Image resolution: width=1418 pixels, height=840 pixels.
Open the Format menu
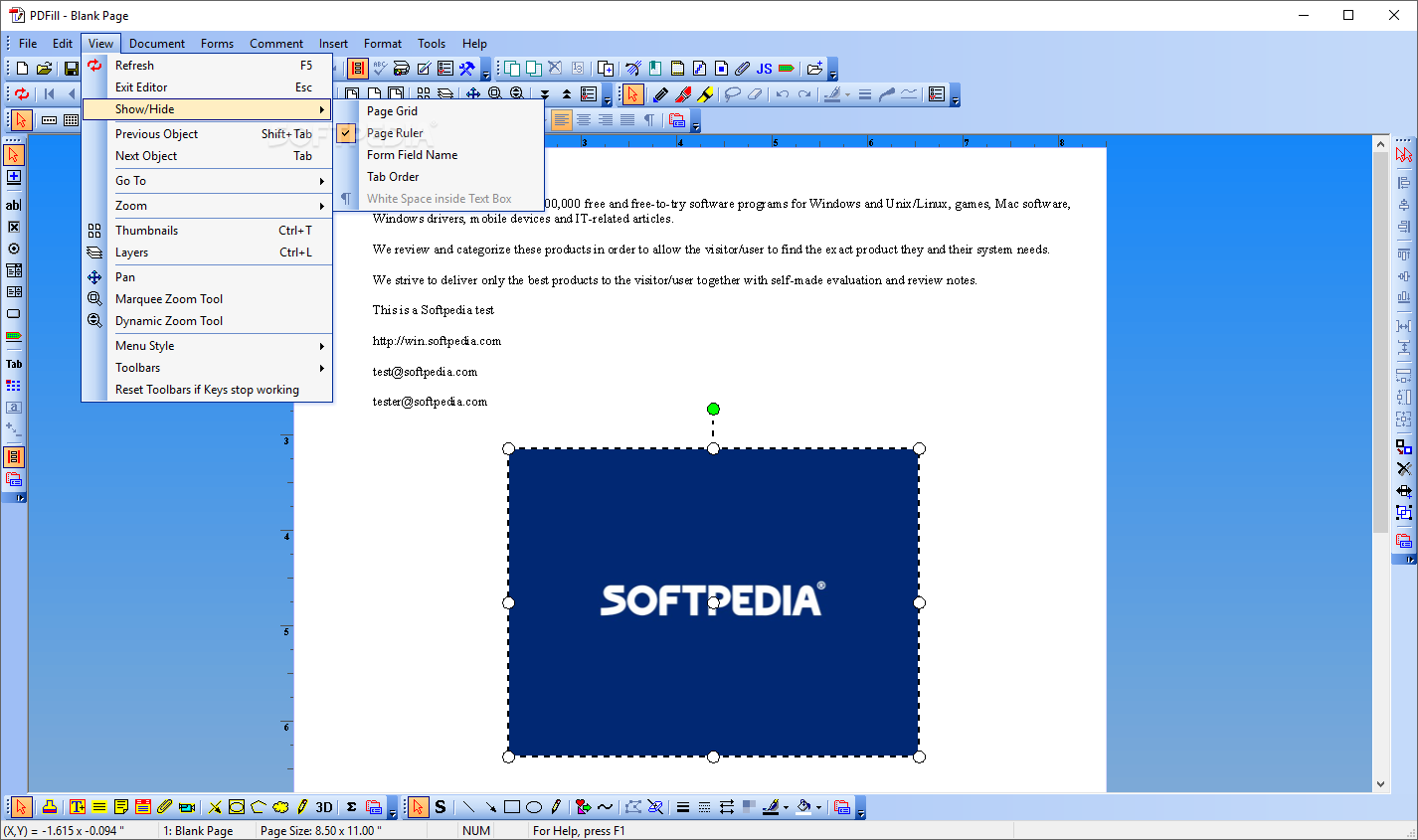[383, 44]
